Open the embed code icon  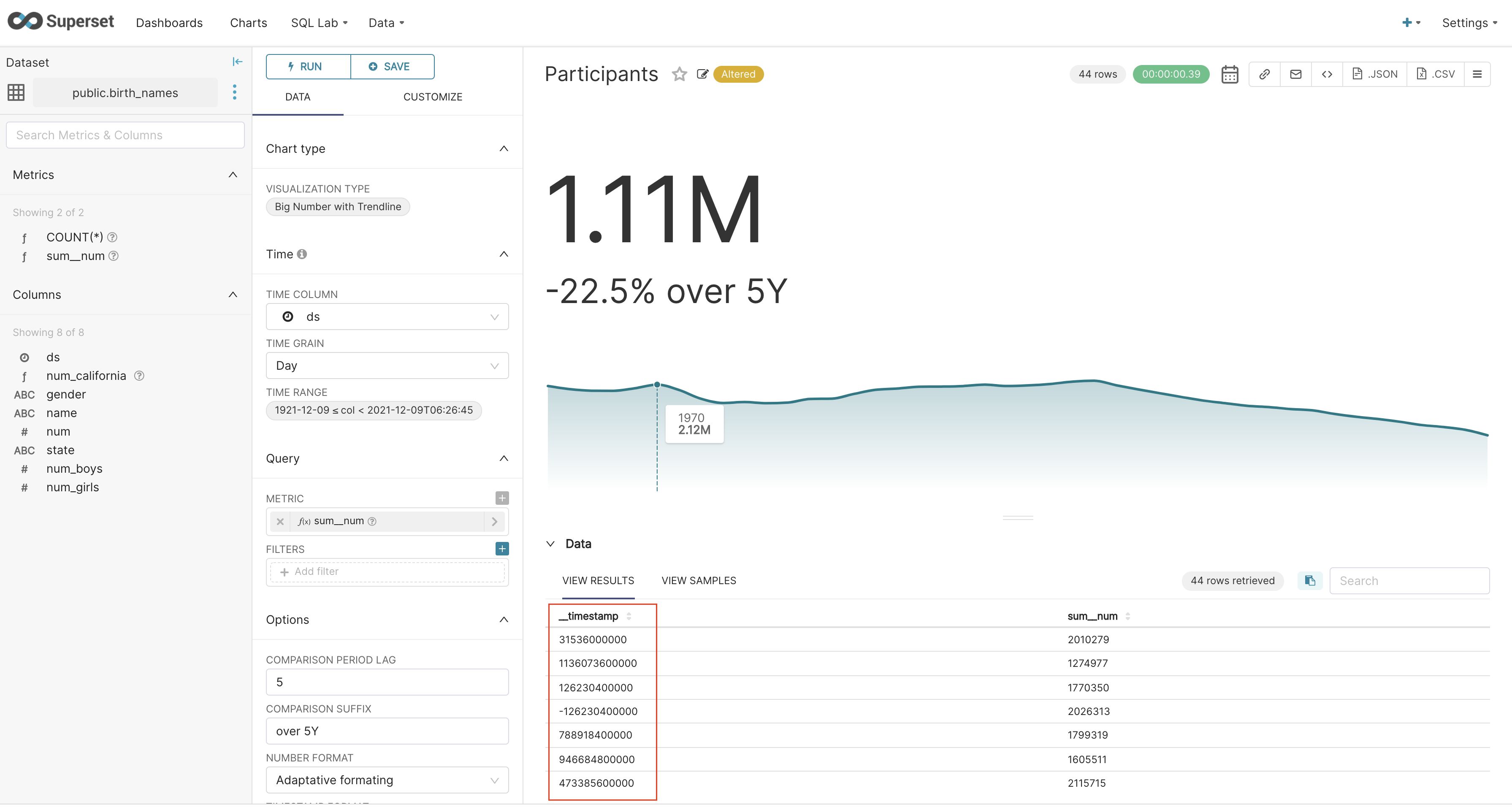(1327, 74)
